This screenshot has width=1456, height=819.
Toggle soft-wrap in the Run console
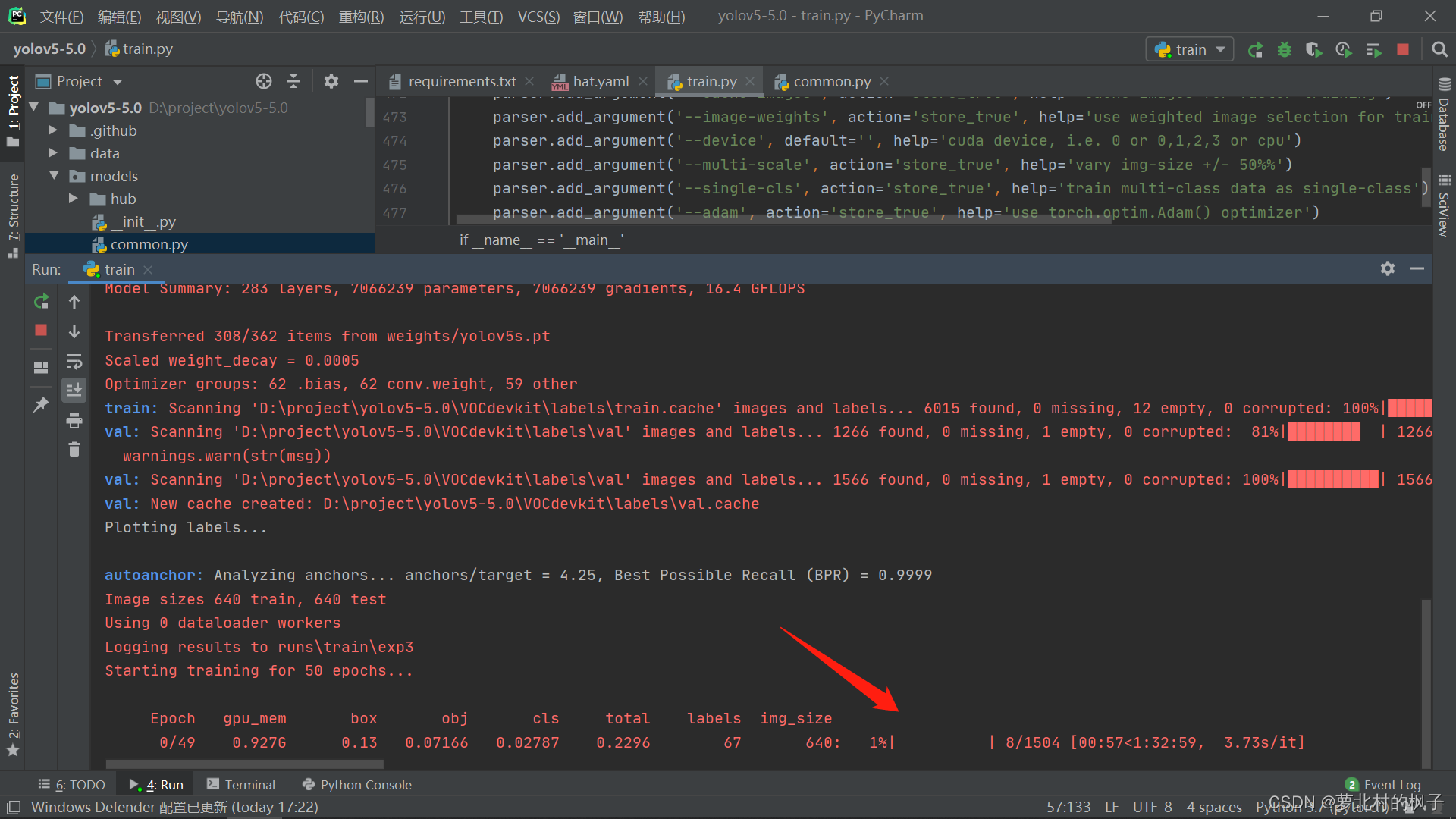(74, 361)
